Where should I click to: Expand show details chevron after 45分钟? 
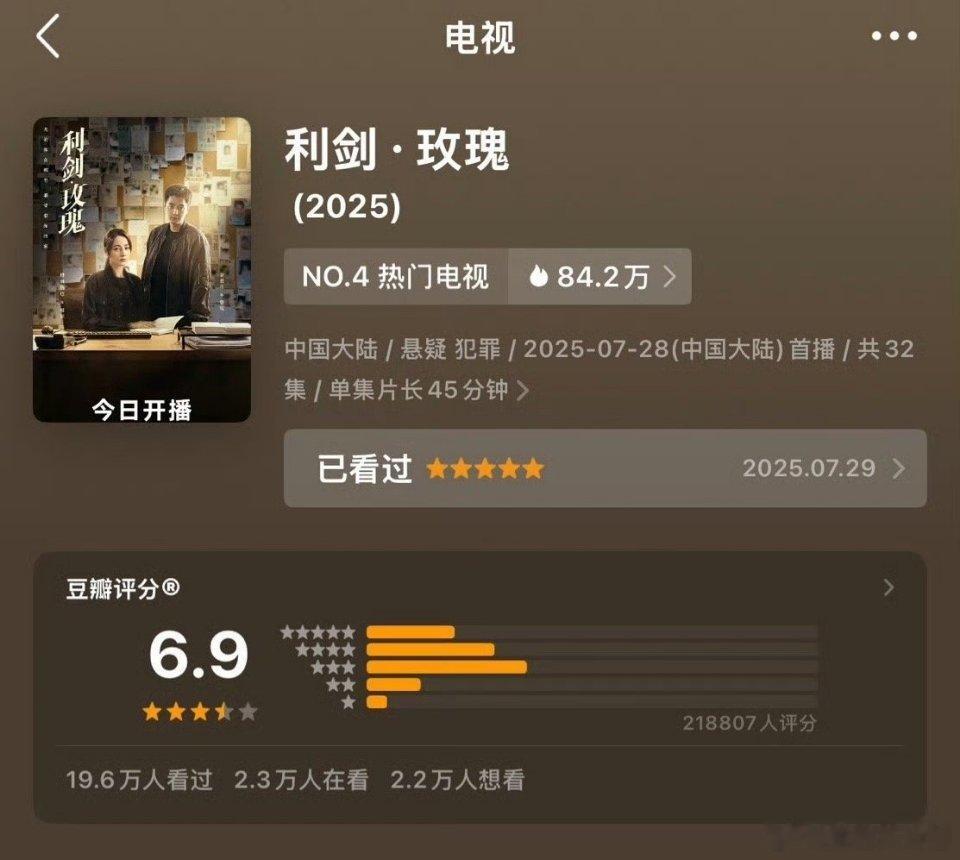pyautogui.click(x=523, y=390)
